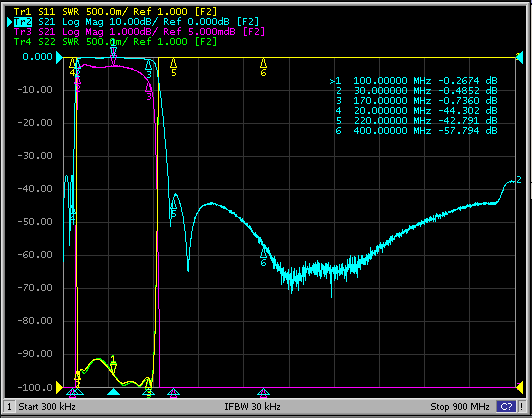Click cyan marker 5 near stopband peak
532x418 pixels.
173,208
